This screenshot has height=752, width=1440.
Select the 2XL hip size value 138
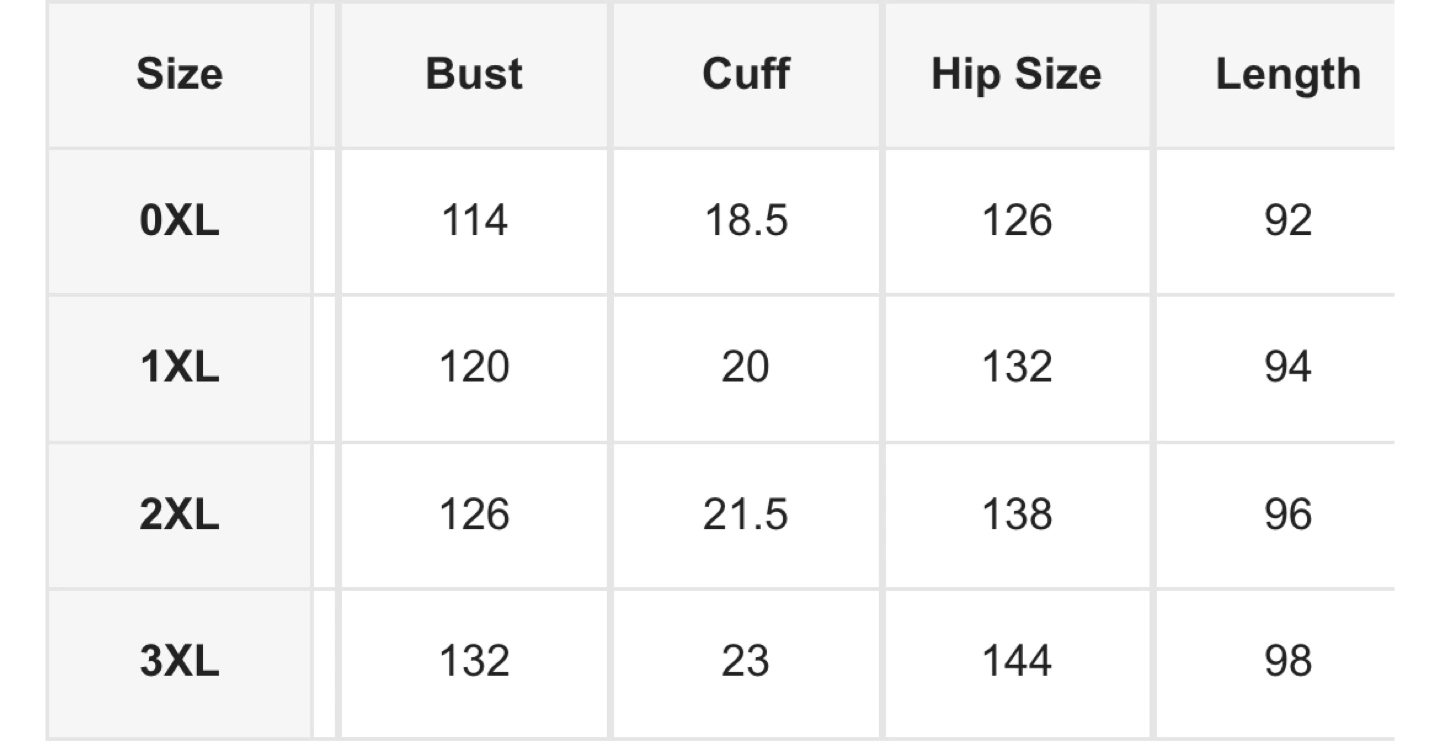pyautogui.click(x=1016, y=515)
